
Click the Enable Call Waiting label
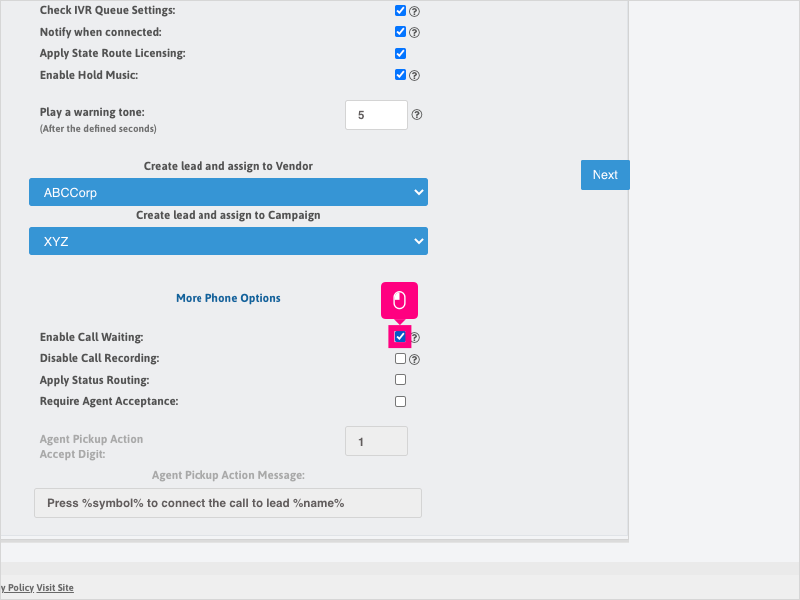(92, 337)
